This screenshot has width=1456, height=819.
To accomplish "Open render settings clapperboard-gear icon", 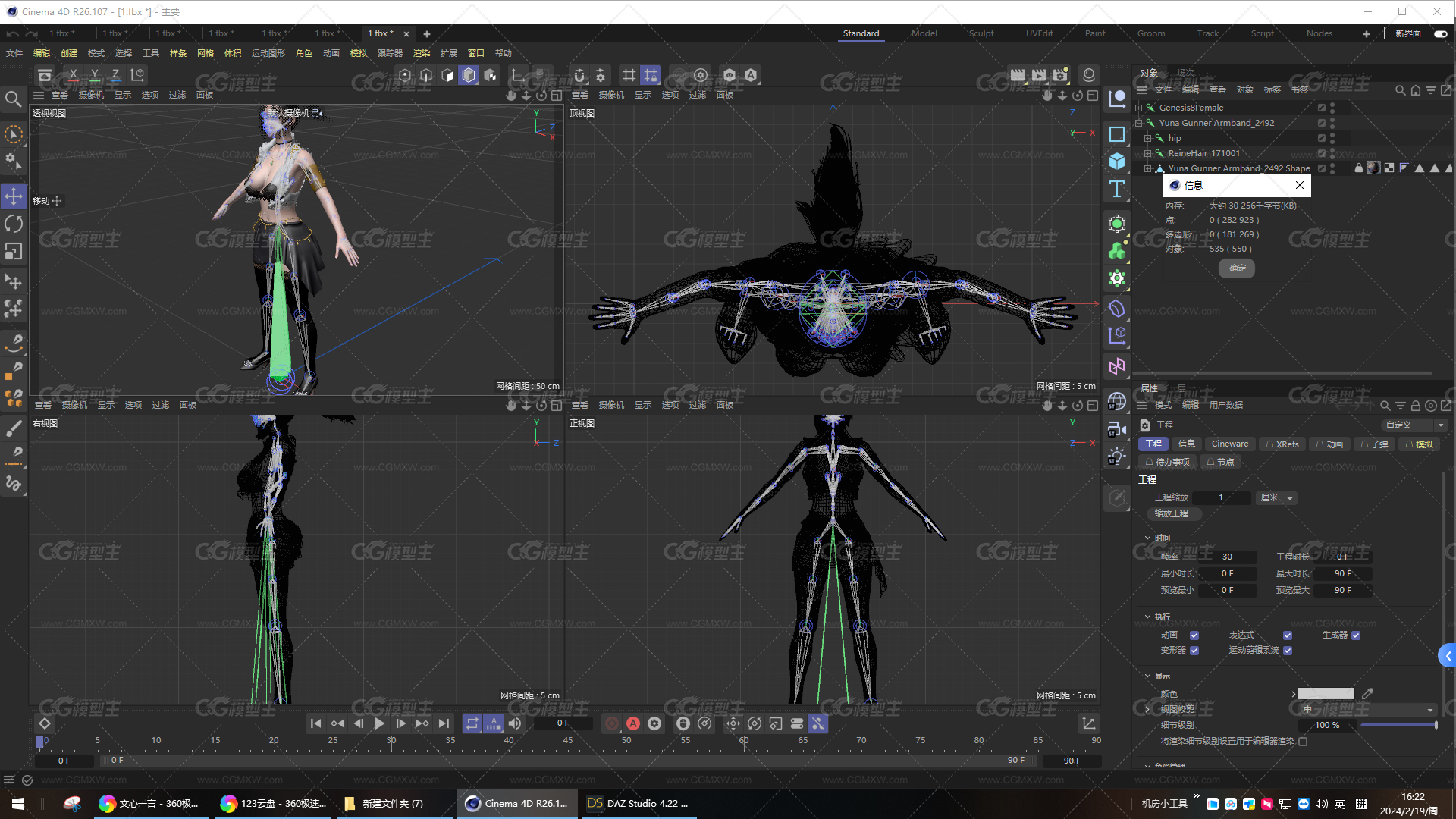I will 1060,75.
